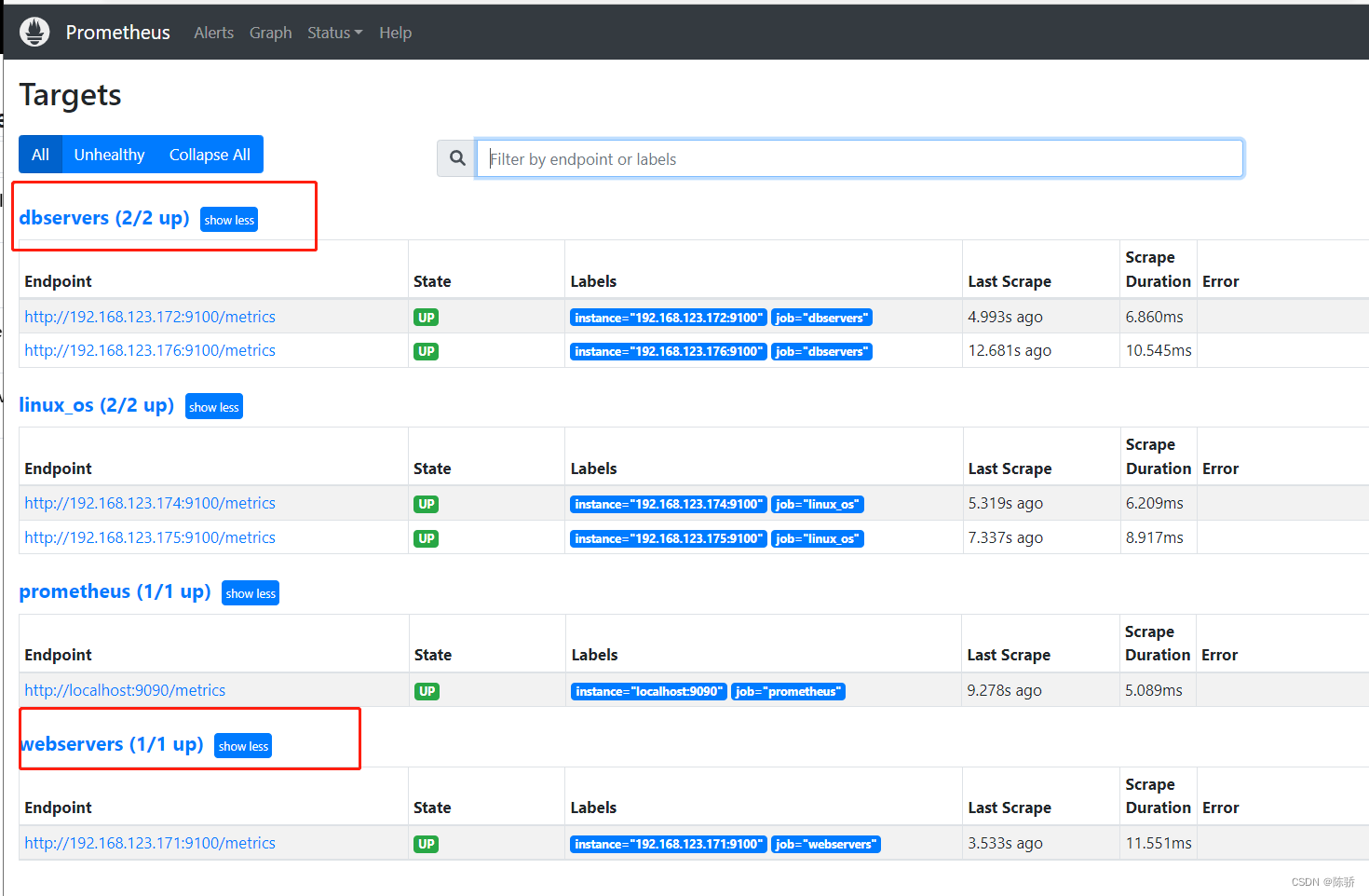The width and height of the screenshot is (1369, 896).
Task: Open endpoint 192.168.123.172:9100/metrics
Action: [150, 317]
